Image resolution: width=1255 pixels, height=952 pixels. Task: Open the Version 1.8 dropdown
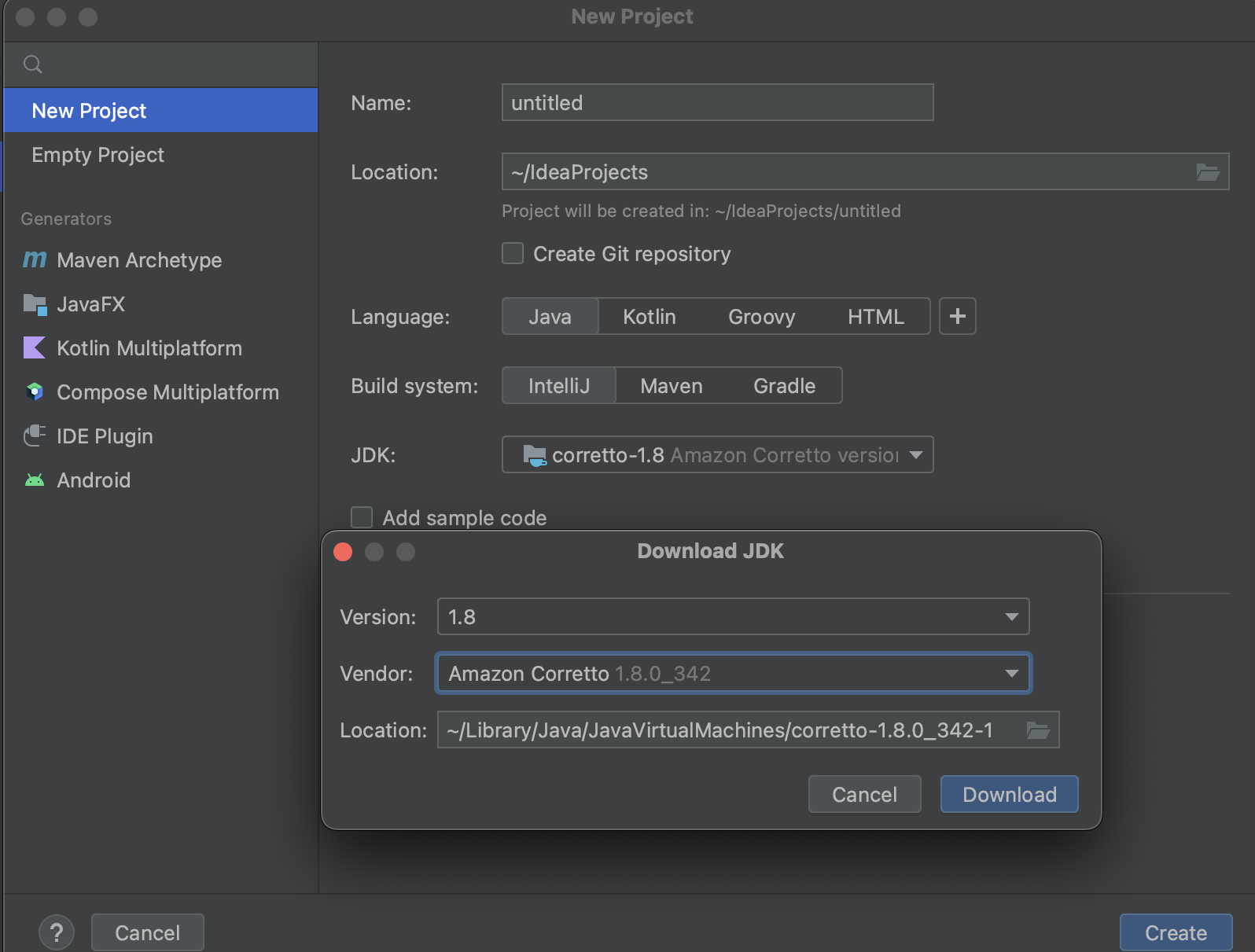(x=733, y=616)
